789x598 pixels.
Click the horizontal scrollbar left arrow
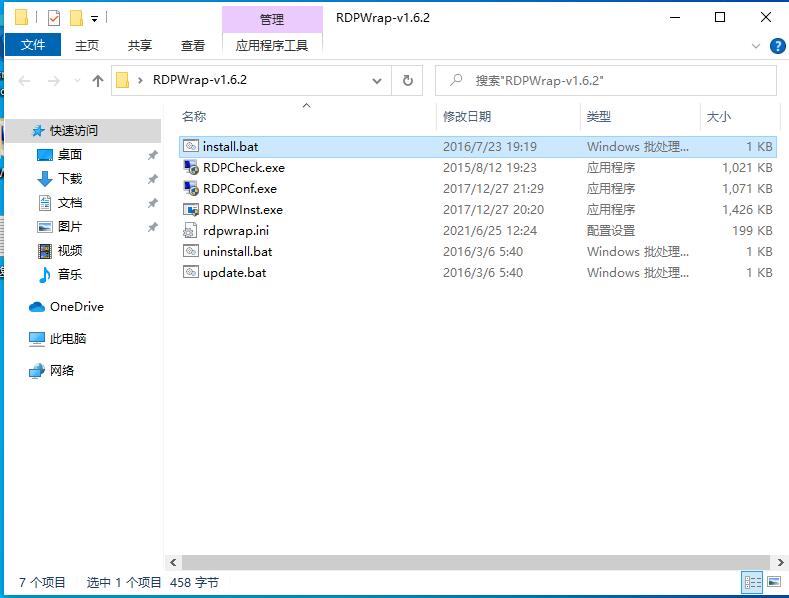click(173, 562)
